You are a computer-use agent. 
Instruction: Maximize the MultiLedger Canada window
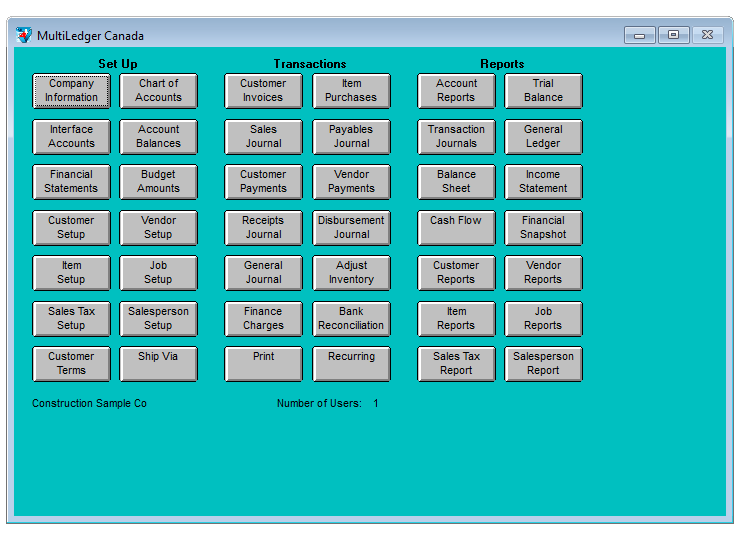point(673,35)
